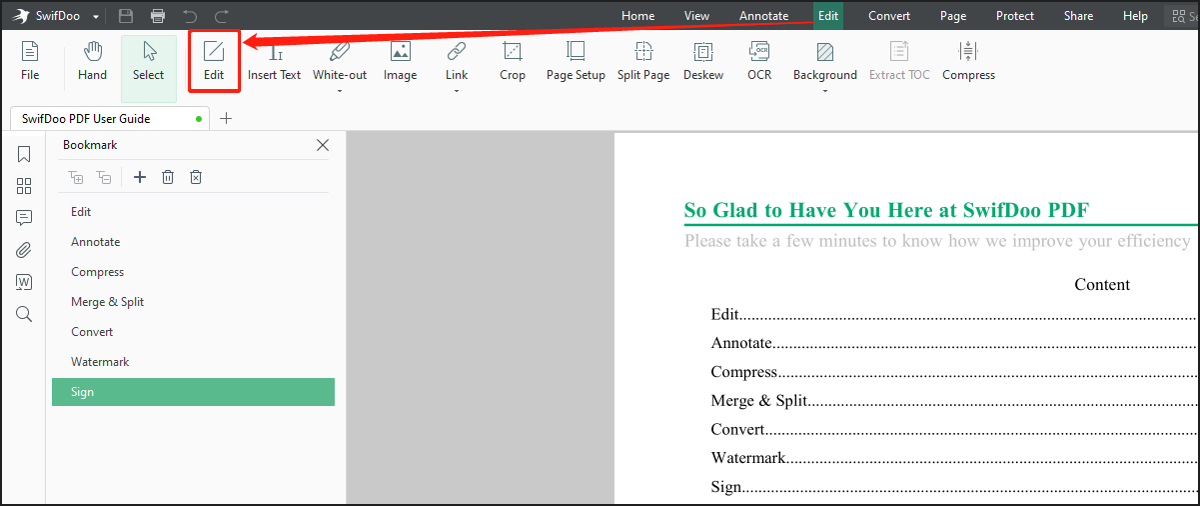Expand the White-out dropdown arrow
The image size is (1200, 506).
pyautogui.click(x=339, y=92)
